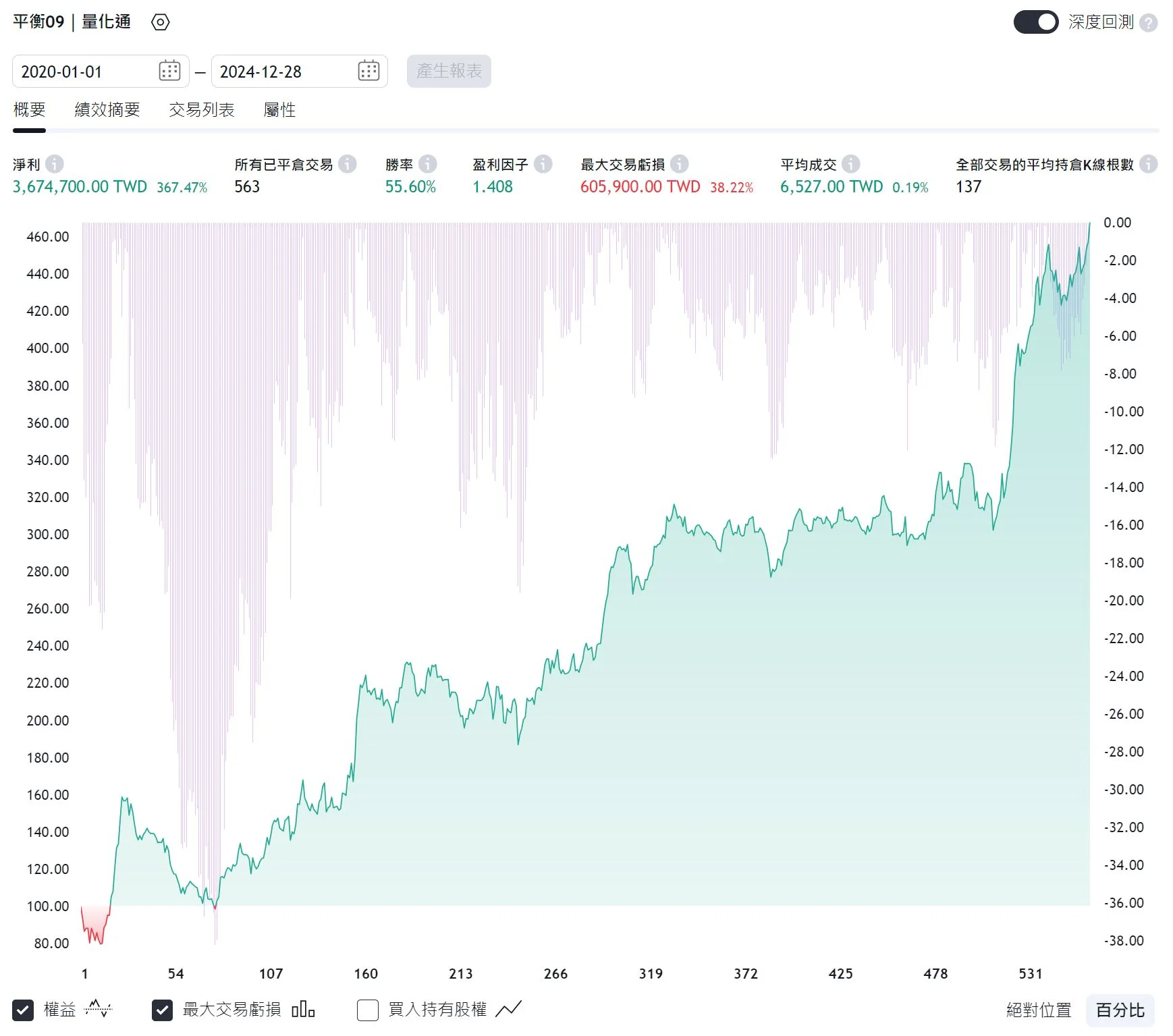Click info icon next to 所有已平倉交易
Screen dimensions: 1173x1036
pos(347,164)
